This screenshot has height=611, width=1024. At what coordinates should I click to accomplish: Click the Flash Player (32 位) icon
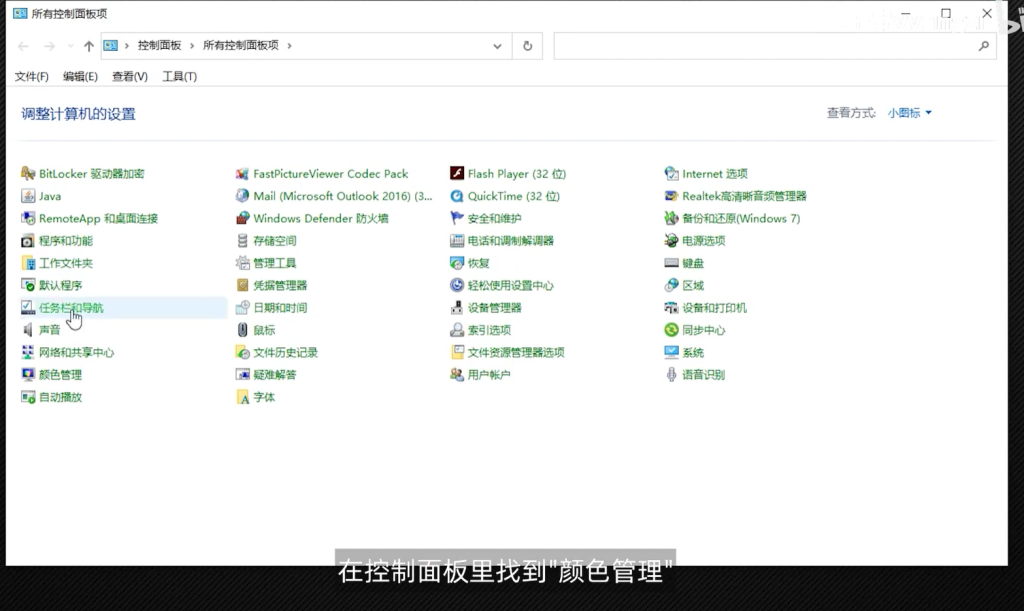pyautogui.click(x=456, y=174)
